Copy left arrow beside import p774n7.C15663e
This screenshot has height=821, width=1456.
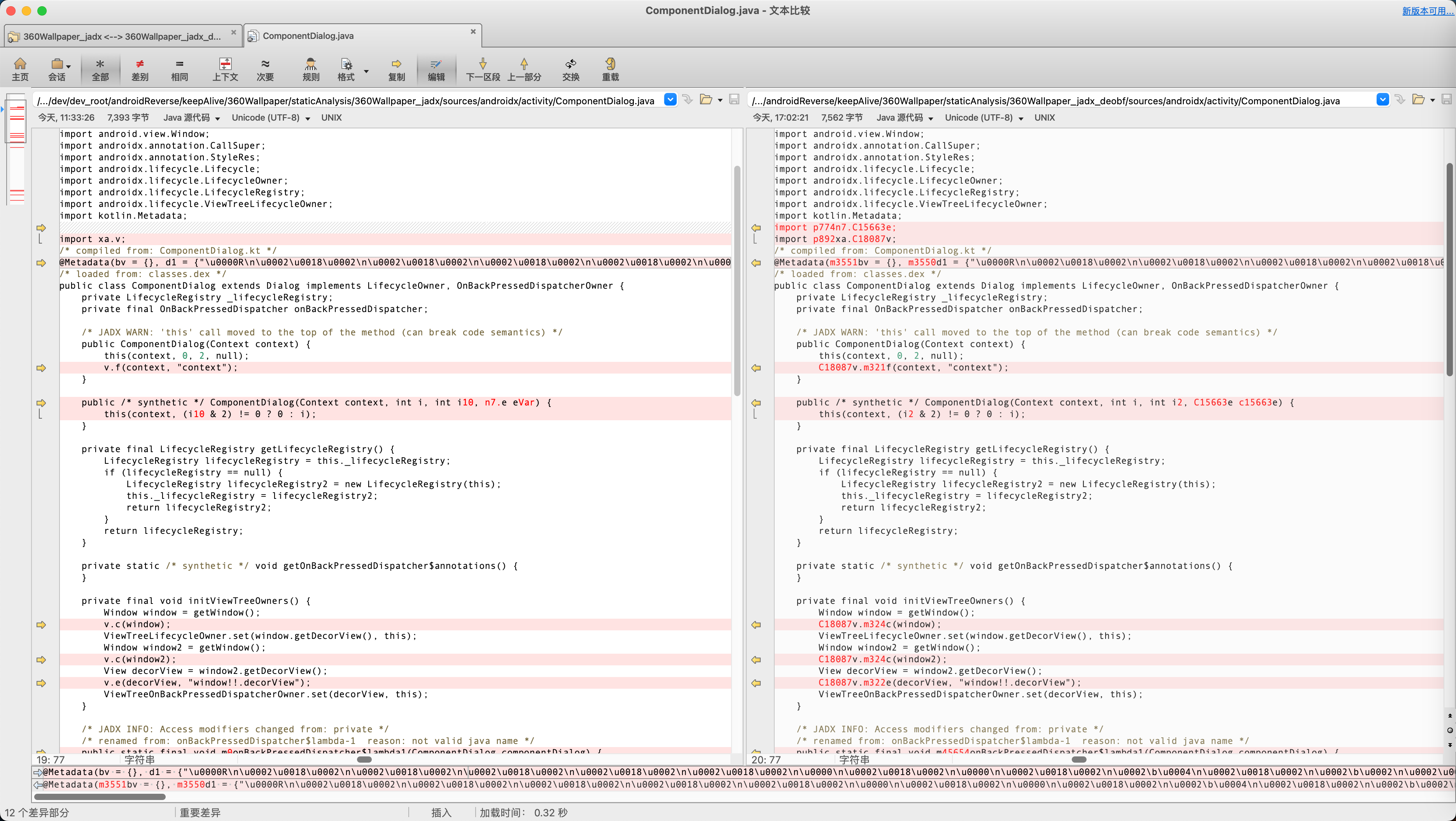point(756,228)
